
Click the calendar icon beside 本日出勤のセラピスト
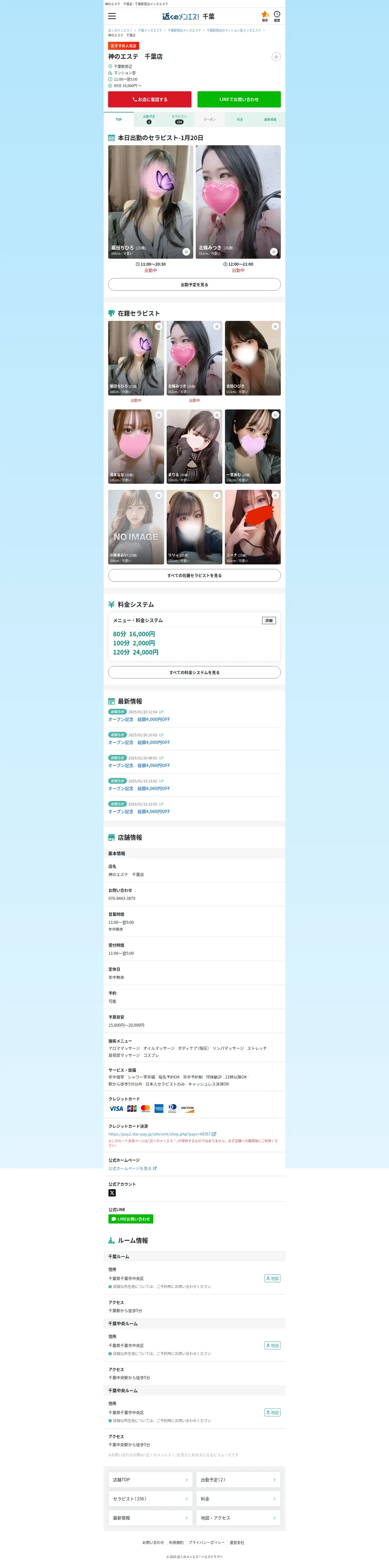[111, 138]
